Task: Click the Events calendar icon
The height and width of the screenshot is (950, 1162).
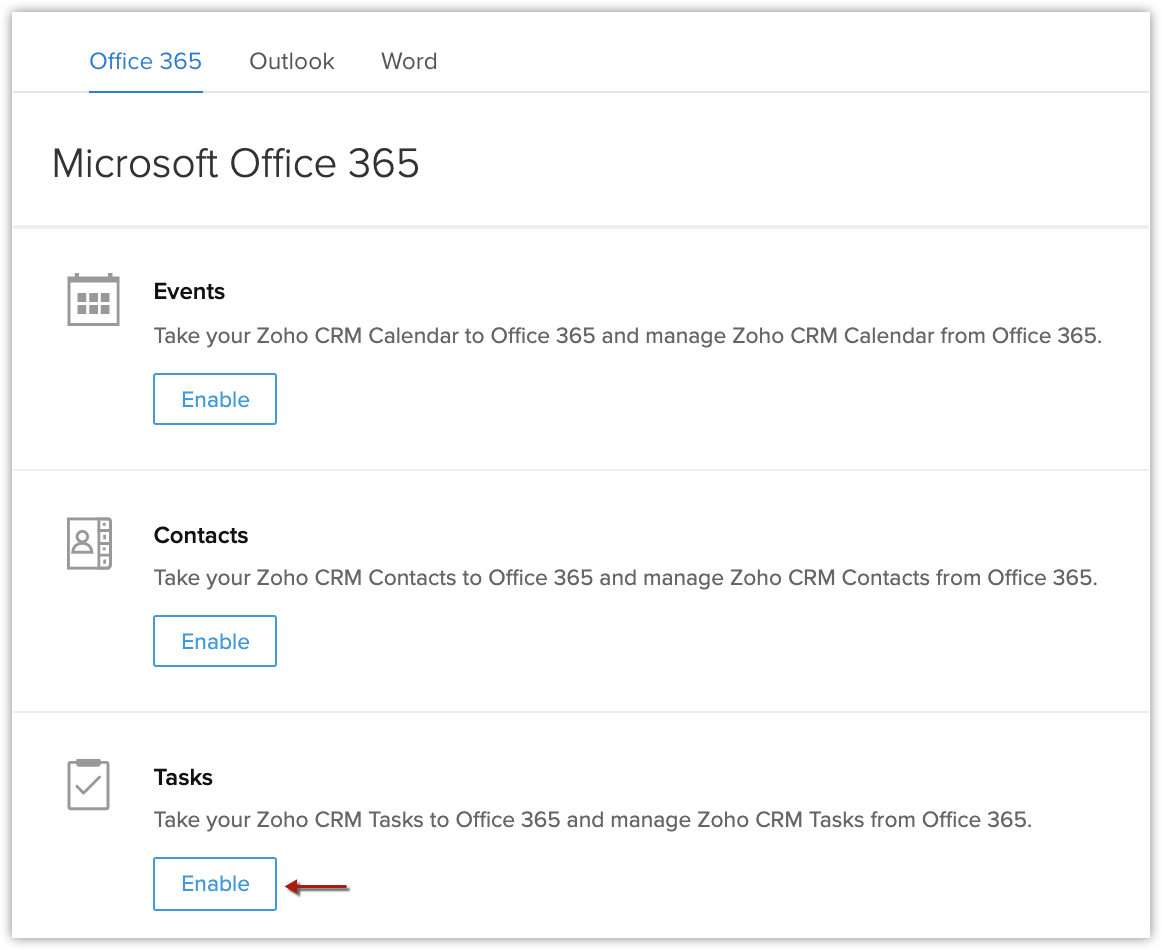Action: (x=93, y=299)
